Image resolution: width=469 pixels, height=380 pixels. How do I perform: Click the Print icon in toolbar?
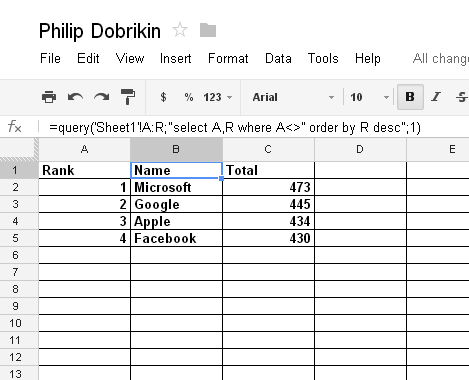pos(49,97)
